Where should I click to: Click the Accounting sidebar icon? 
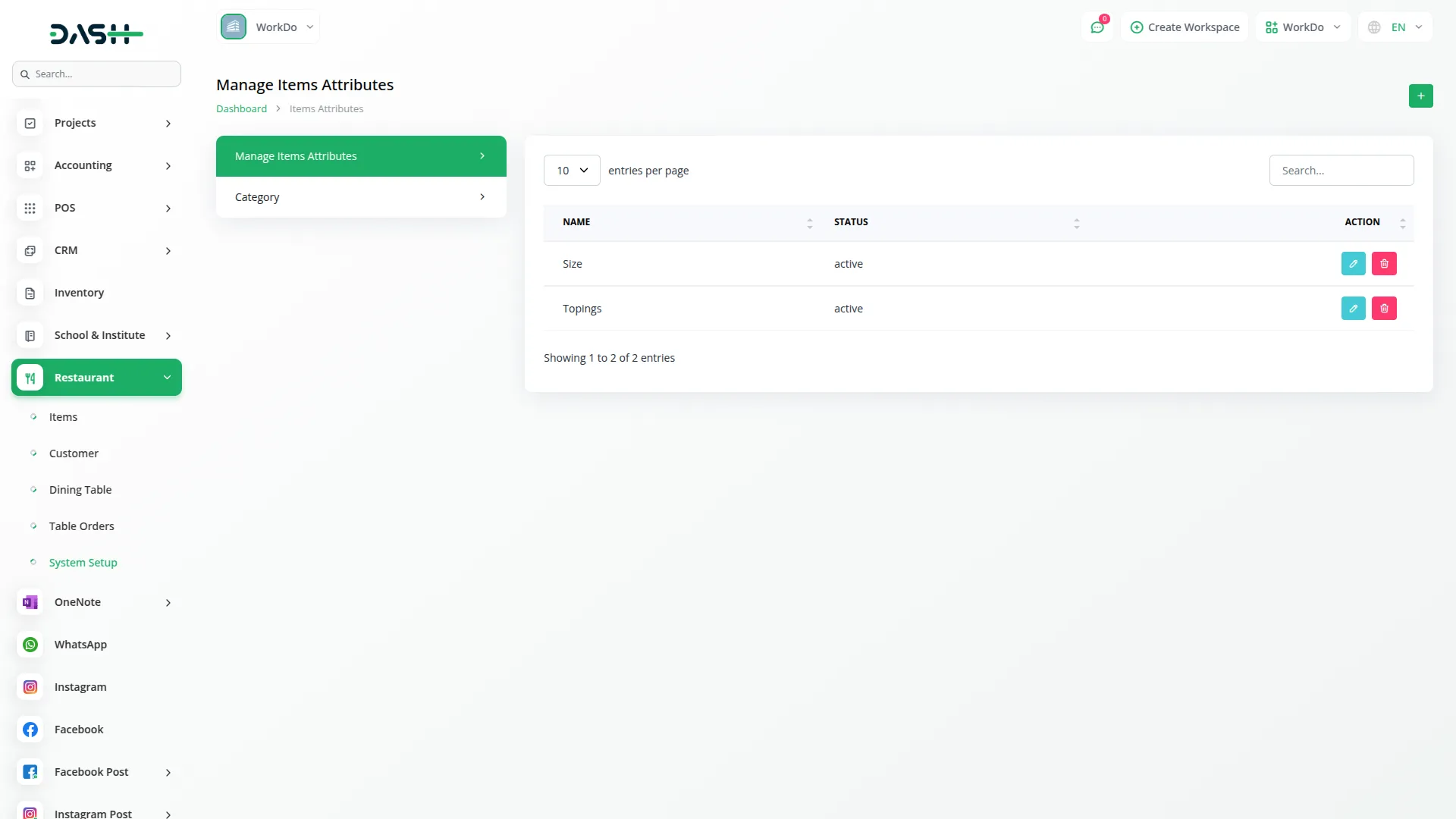(30, 165)
